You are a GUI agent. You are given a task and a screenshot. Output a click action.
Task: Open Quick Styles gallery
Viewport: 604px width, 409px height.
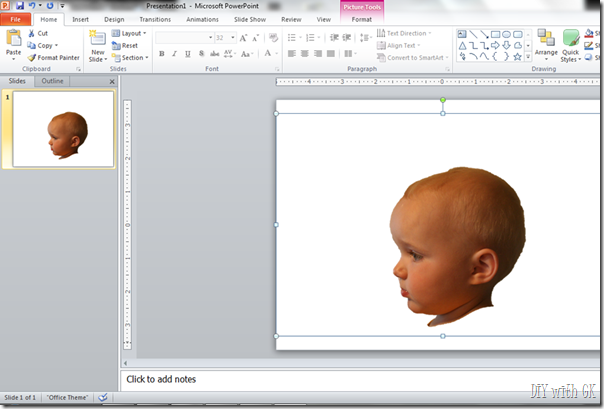(x=570, y=45)
